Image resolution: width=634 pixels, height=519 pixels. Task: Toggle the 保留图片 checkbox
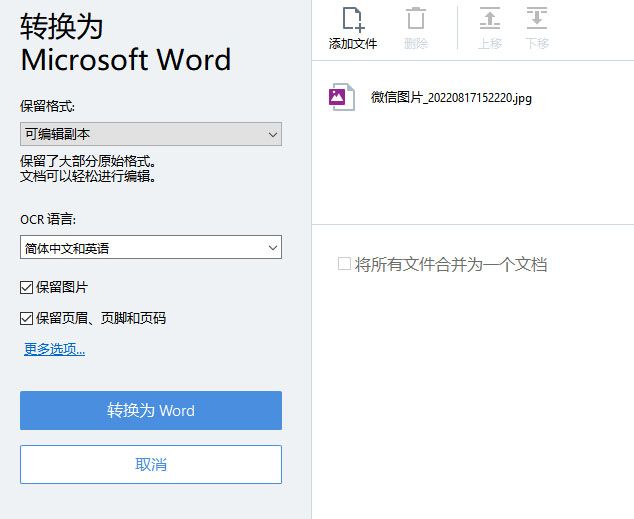[26, 288]
